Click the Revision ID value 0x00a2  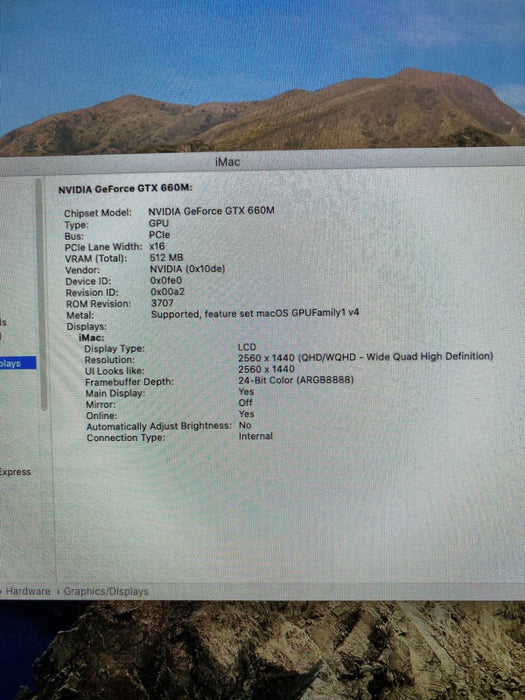(167, 292)
